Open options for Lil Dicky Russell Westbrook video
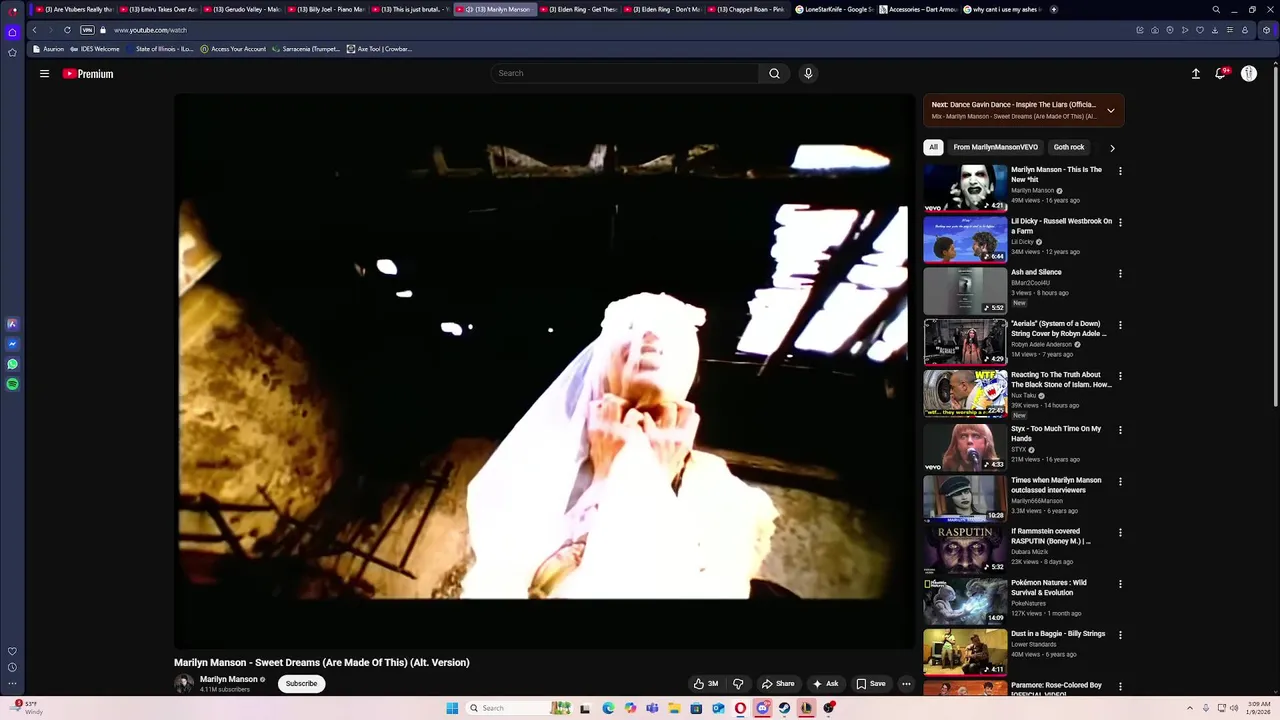The image size is (1280, 720). tap(1120, 222)
